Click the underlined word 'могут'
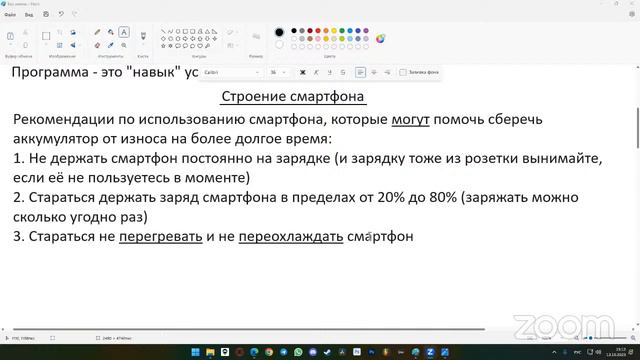The height and width of the screenshot is (360, 640). [x=411, y=120]
